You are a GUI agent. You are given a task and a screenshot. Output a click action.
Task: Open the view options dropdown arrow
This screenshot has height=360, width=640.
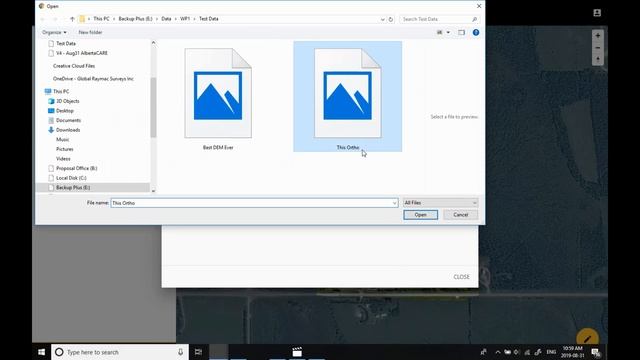(x=448, y=32)
